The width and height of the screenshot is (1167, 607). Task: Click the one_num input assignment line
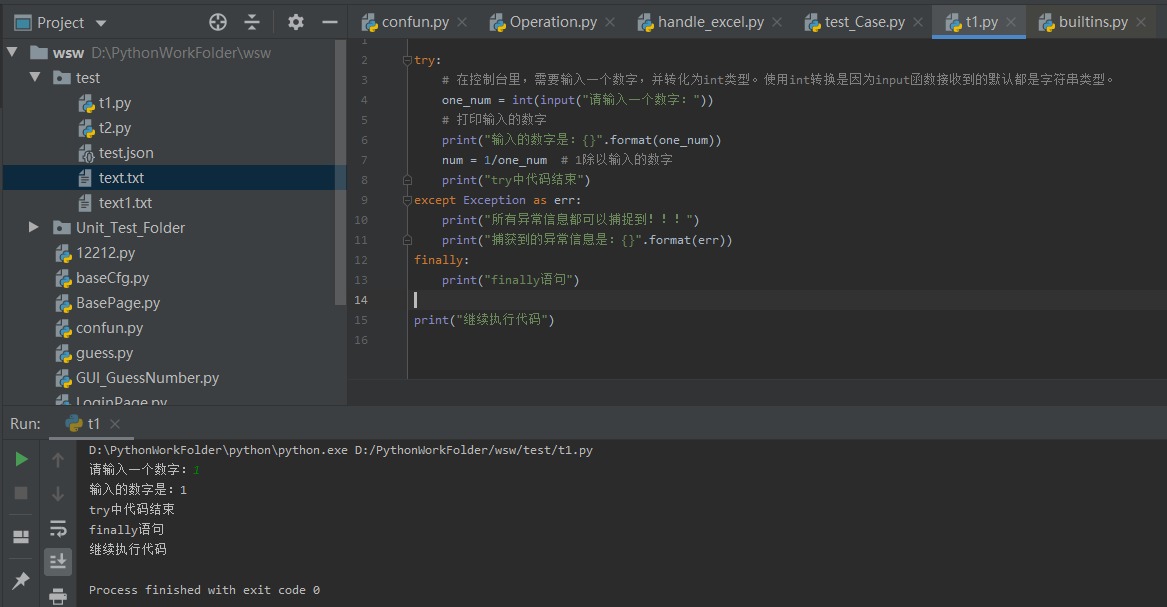click(578, 100)
